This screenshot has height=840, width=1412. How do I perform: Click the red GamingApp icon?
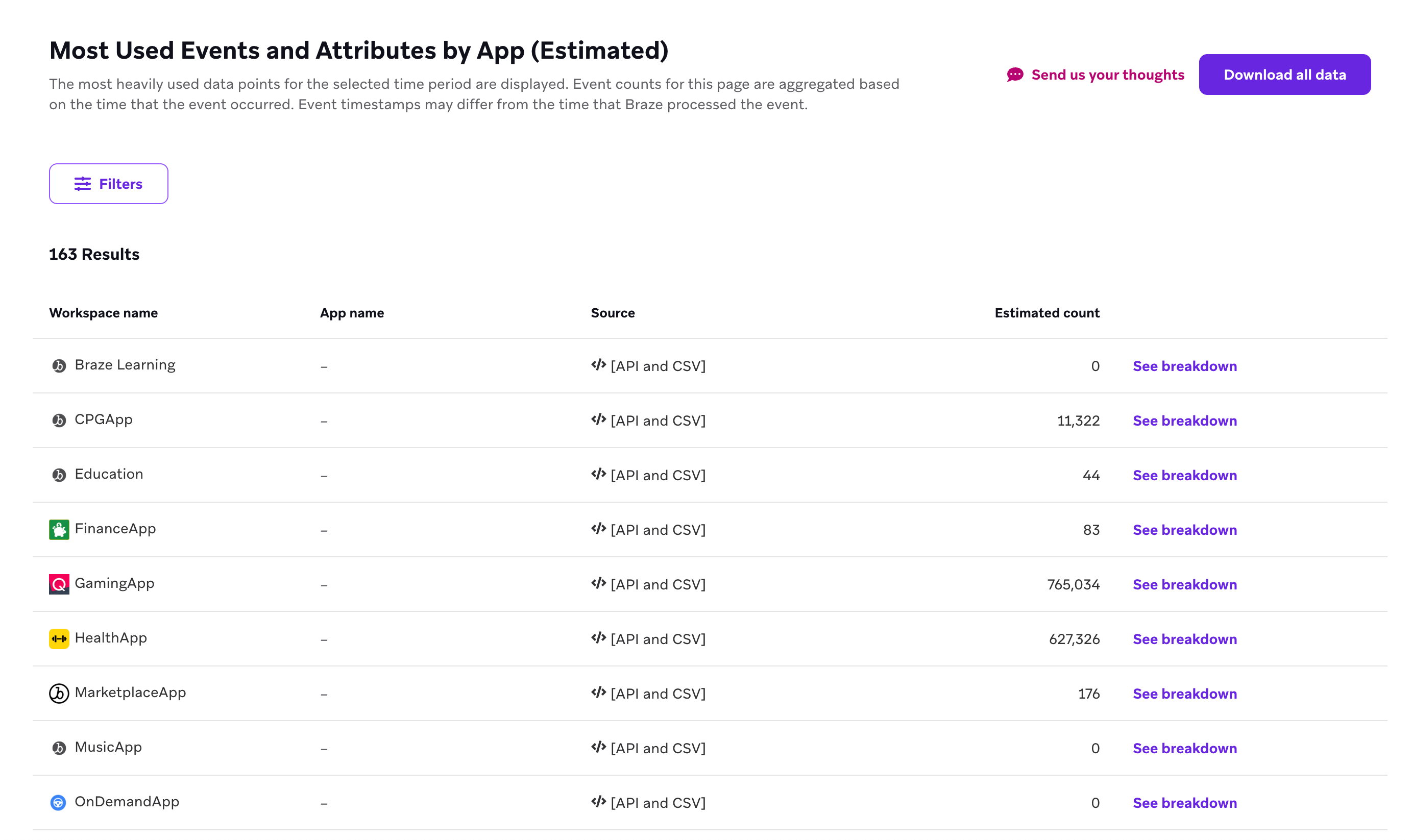coord(59,584)
